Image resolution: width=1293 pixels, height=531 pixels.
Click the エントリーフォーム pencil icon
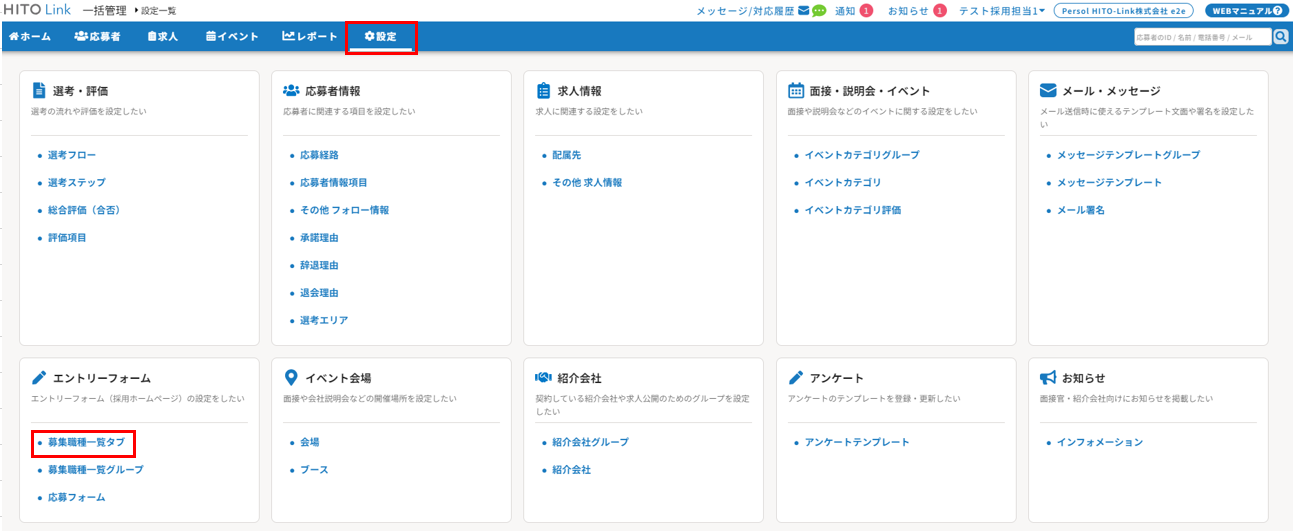click(x=39, y=378)
